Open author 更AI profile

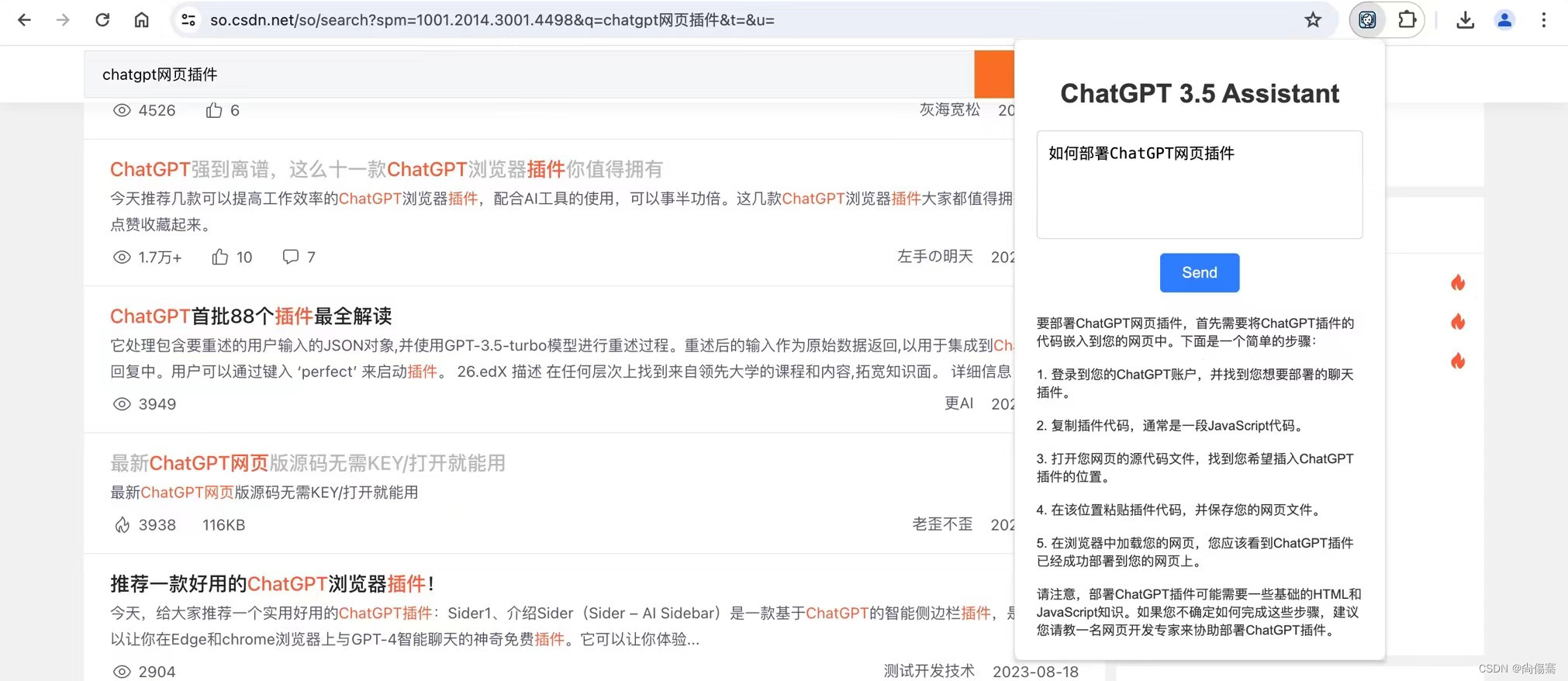[958, 403]
